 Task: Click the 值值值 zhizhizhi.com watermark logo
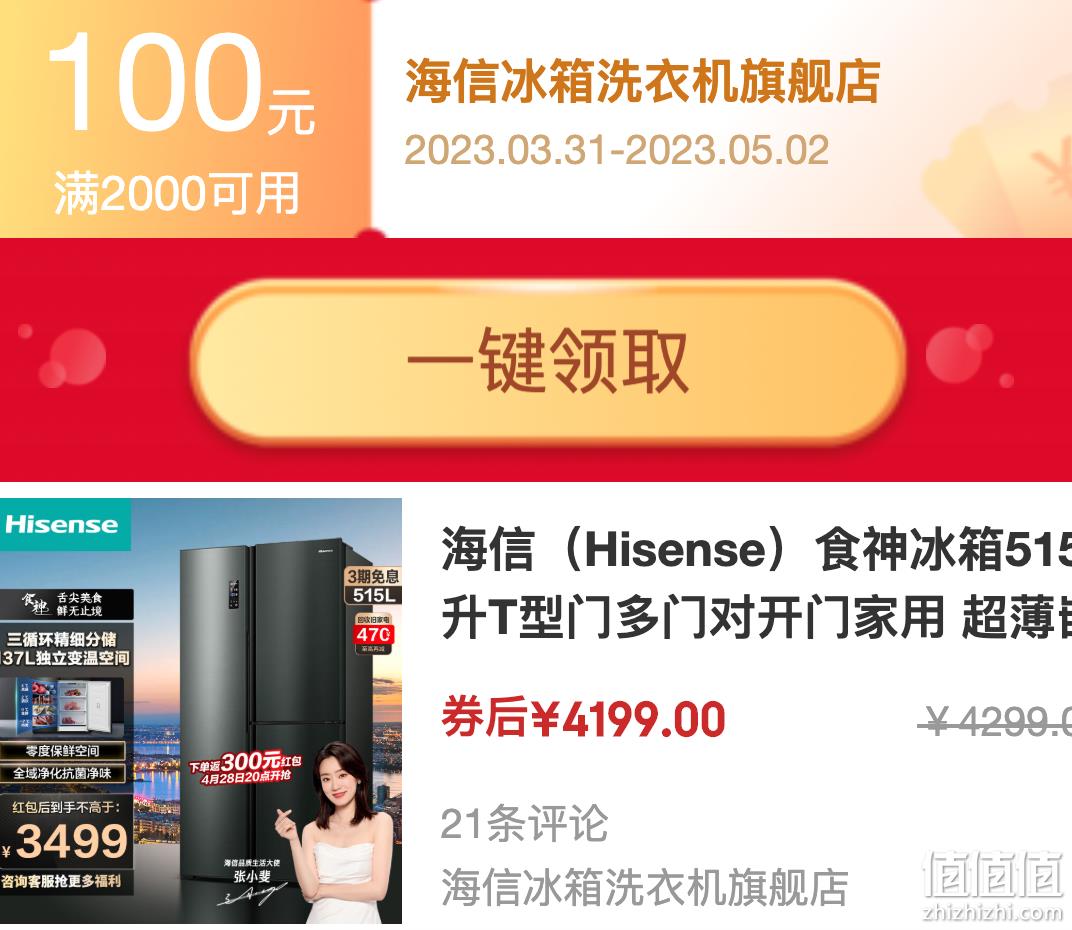coord(993,886)
